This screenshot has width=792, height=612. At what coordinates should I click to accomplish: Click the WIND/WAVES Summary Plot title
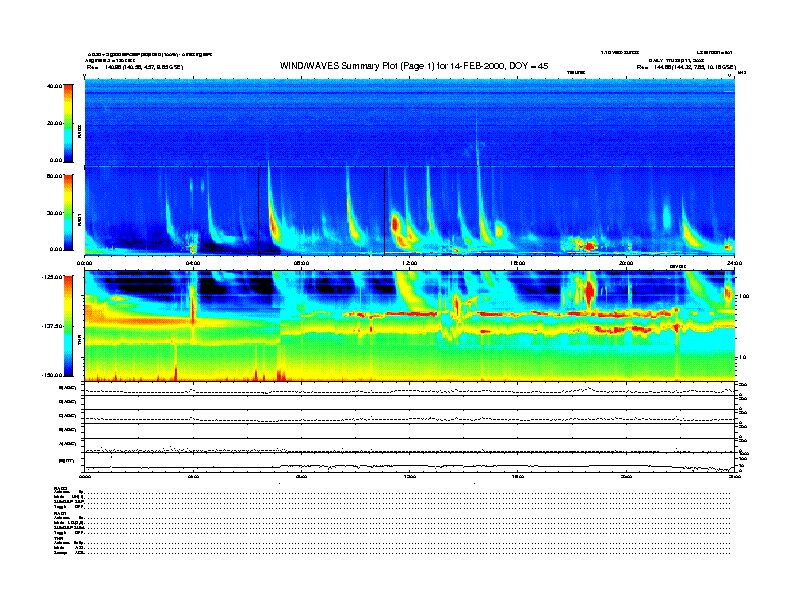[x=414, y=66]
